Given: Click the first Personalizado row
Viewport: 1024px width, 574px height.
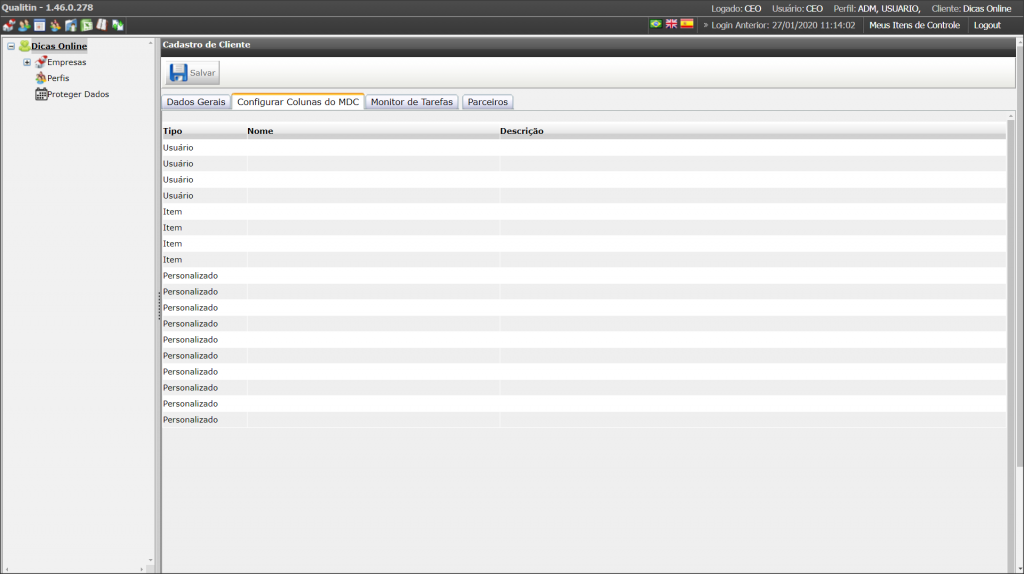Looking at the screenshot, I should tap(584, 276).
